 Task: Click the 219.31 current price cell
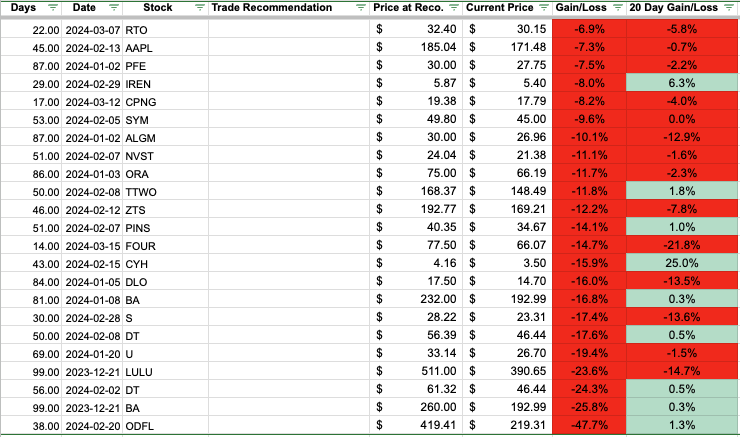click(507, 425)
